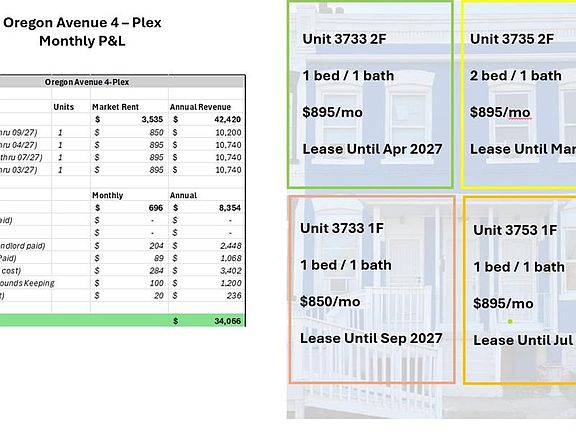Click the monthly expense cell 284
This screenshot has height=432, width=576.
(x=156, y=271)
